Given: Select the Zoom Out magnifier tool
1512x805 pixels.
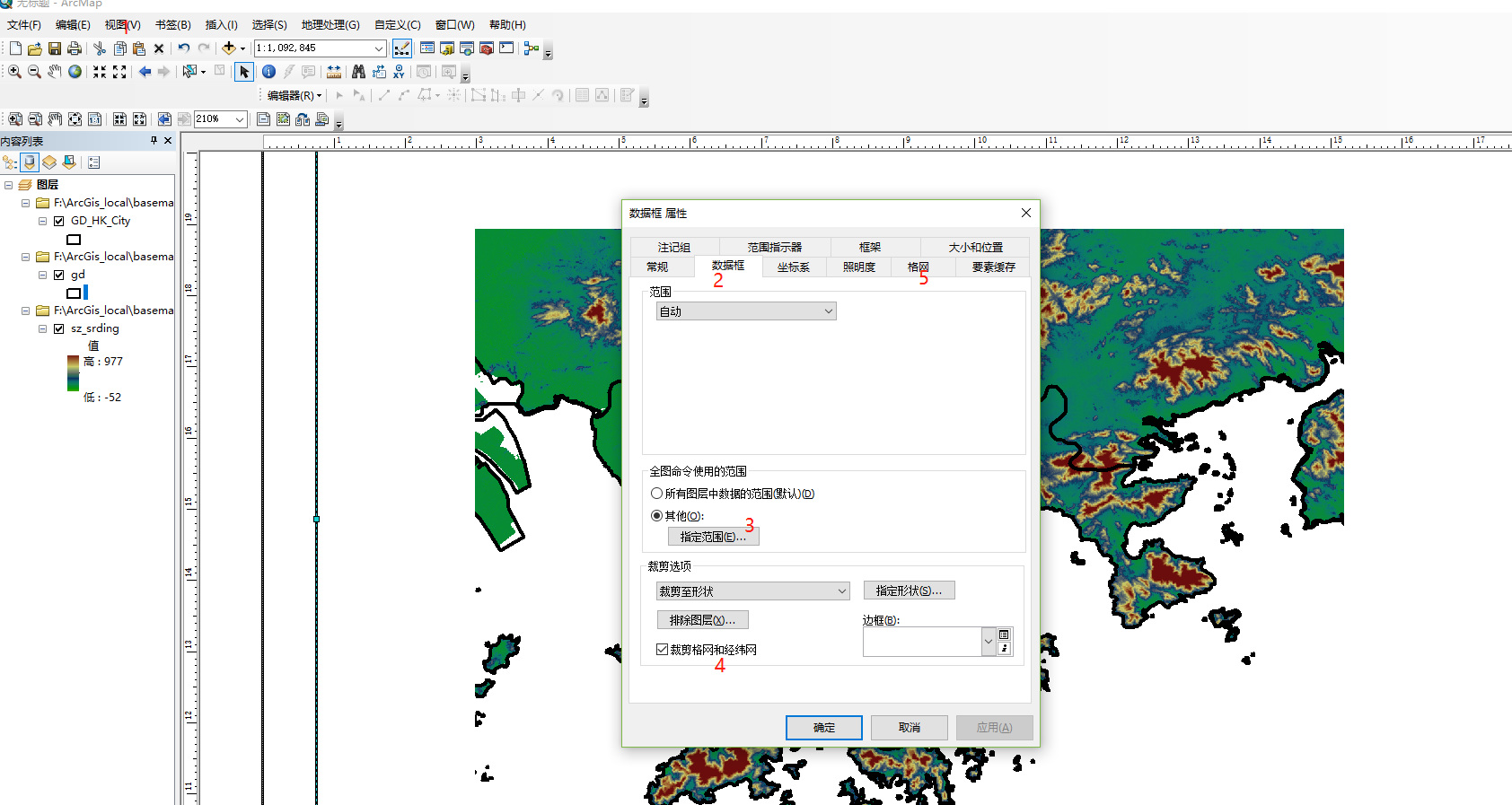Looking at the screenshot, I should click(34, 72).
